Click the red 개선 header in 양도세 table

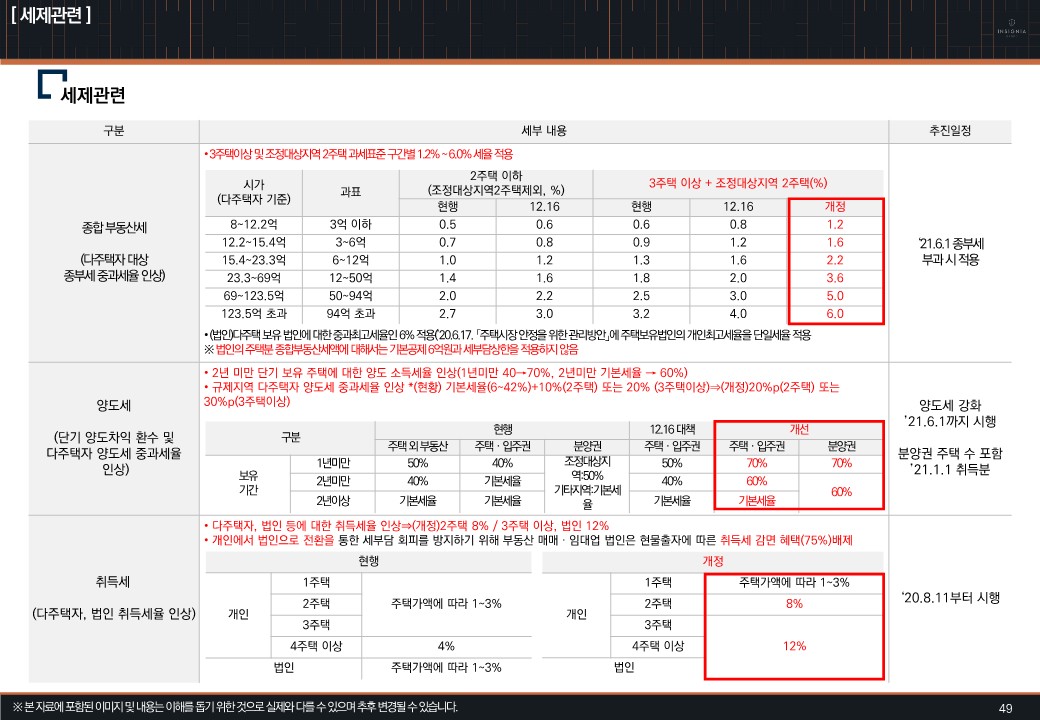click(x=799, y=427)
